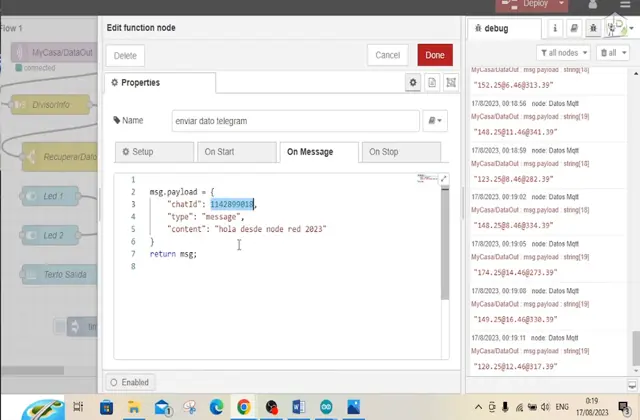
Task: Open node properties gear icon
Action: point(413,83)
